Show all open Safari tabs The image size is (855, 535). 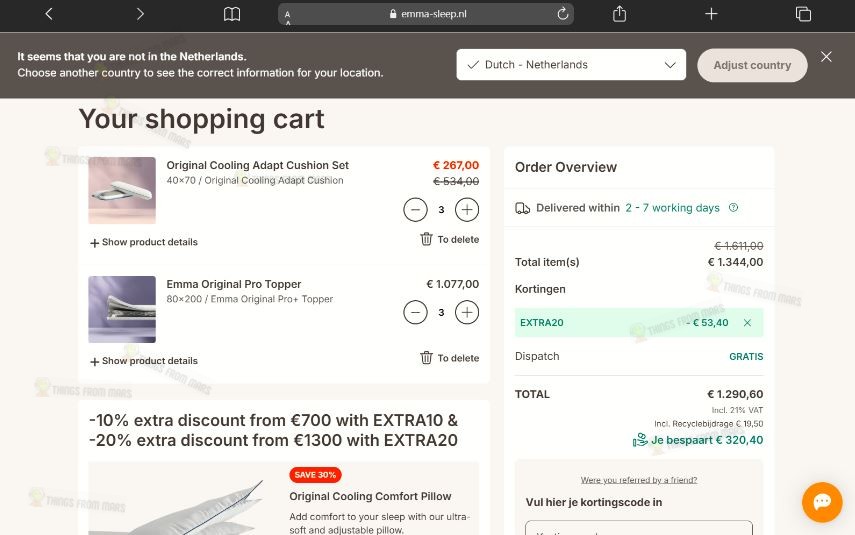coord(803,14)
